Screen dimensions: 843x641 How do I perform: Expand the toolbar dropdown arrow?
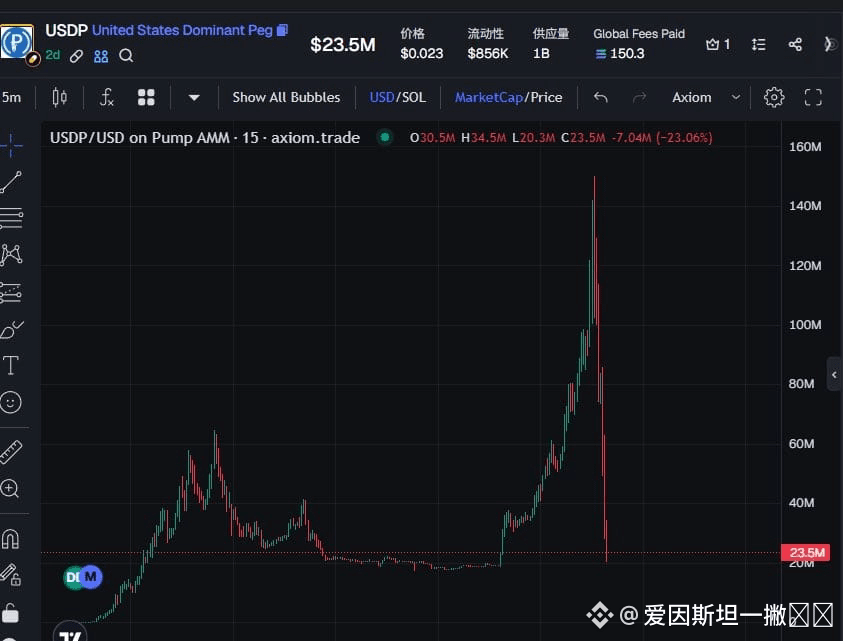(x=194, y=98)
